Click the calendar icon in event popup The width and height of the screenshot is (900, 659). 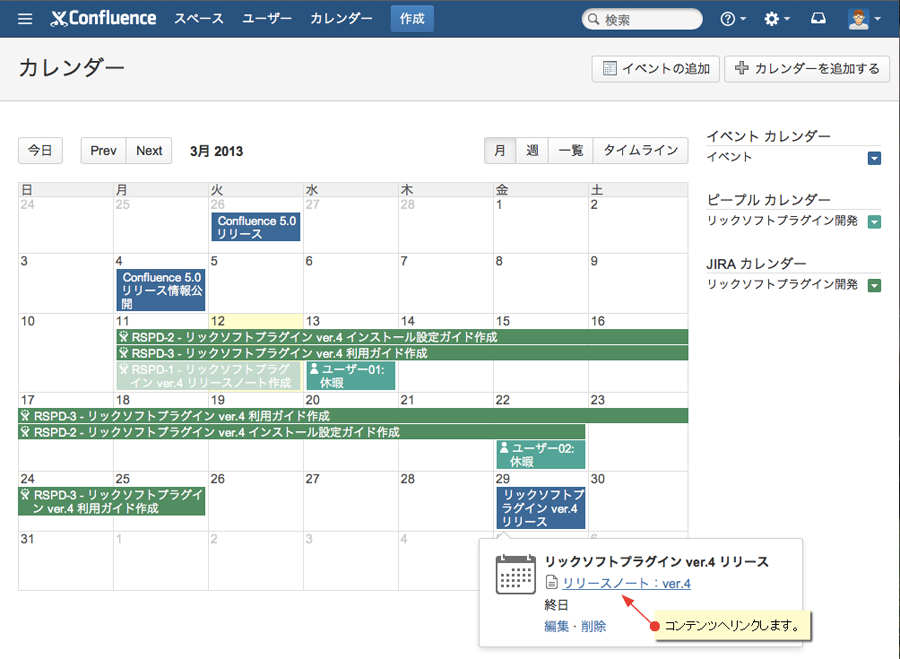(x=515, y=575)
